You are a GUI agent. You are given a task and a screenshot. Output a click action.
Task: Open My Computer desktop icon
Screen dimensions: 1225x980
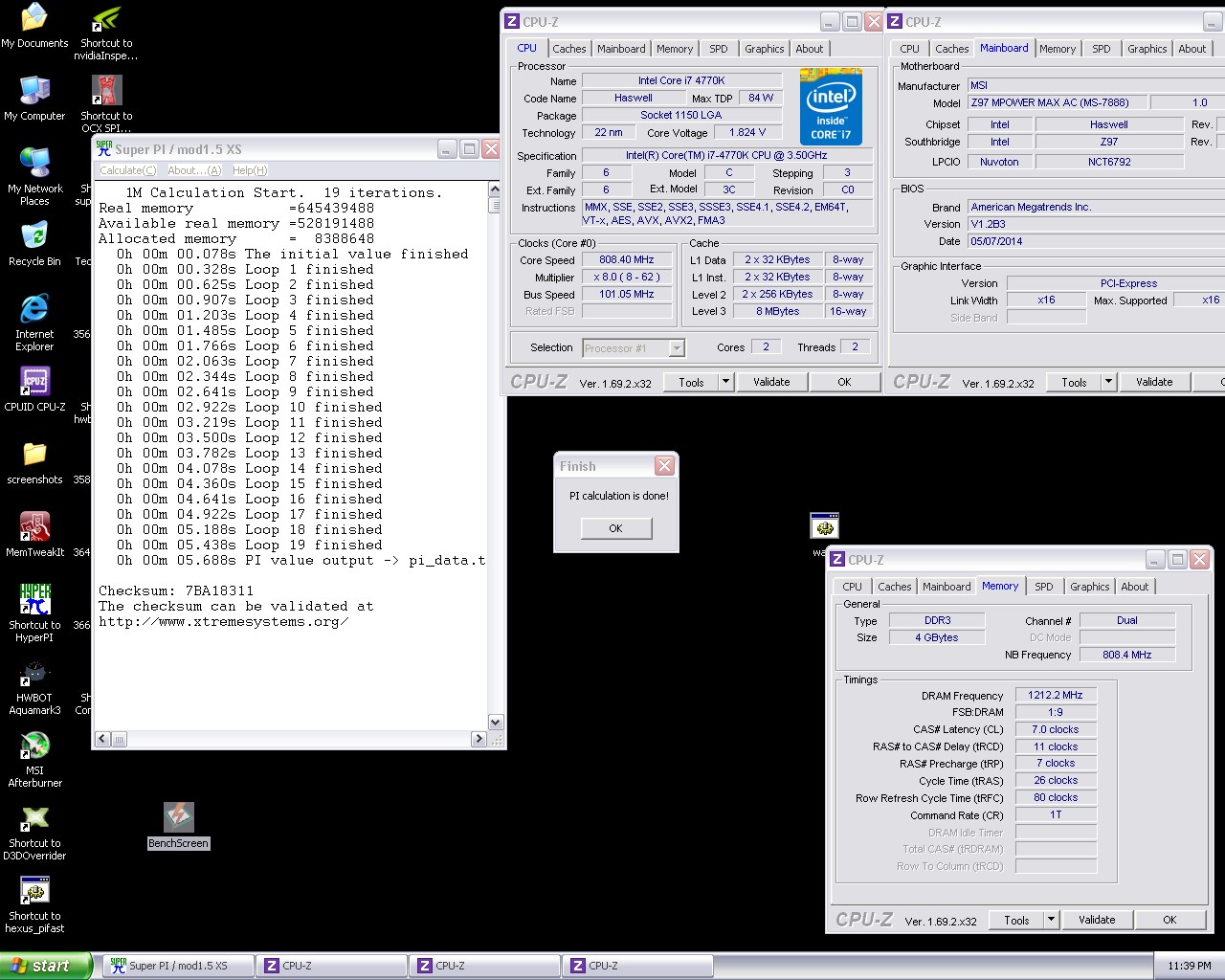point(34,99)
